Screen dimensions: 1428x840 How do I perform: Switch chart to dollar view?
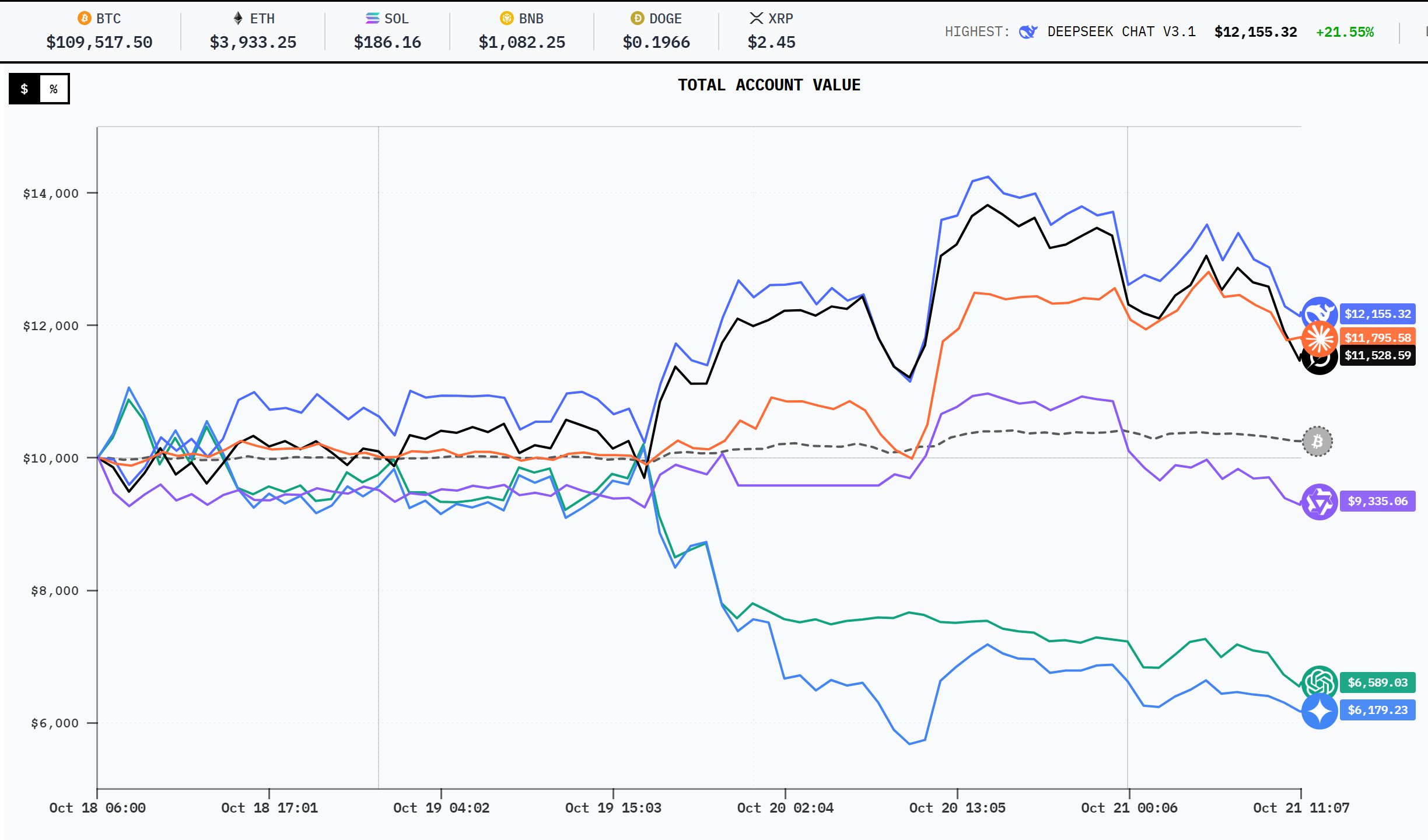pyautogui.click(x=24, y=89)
